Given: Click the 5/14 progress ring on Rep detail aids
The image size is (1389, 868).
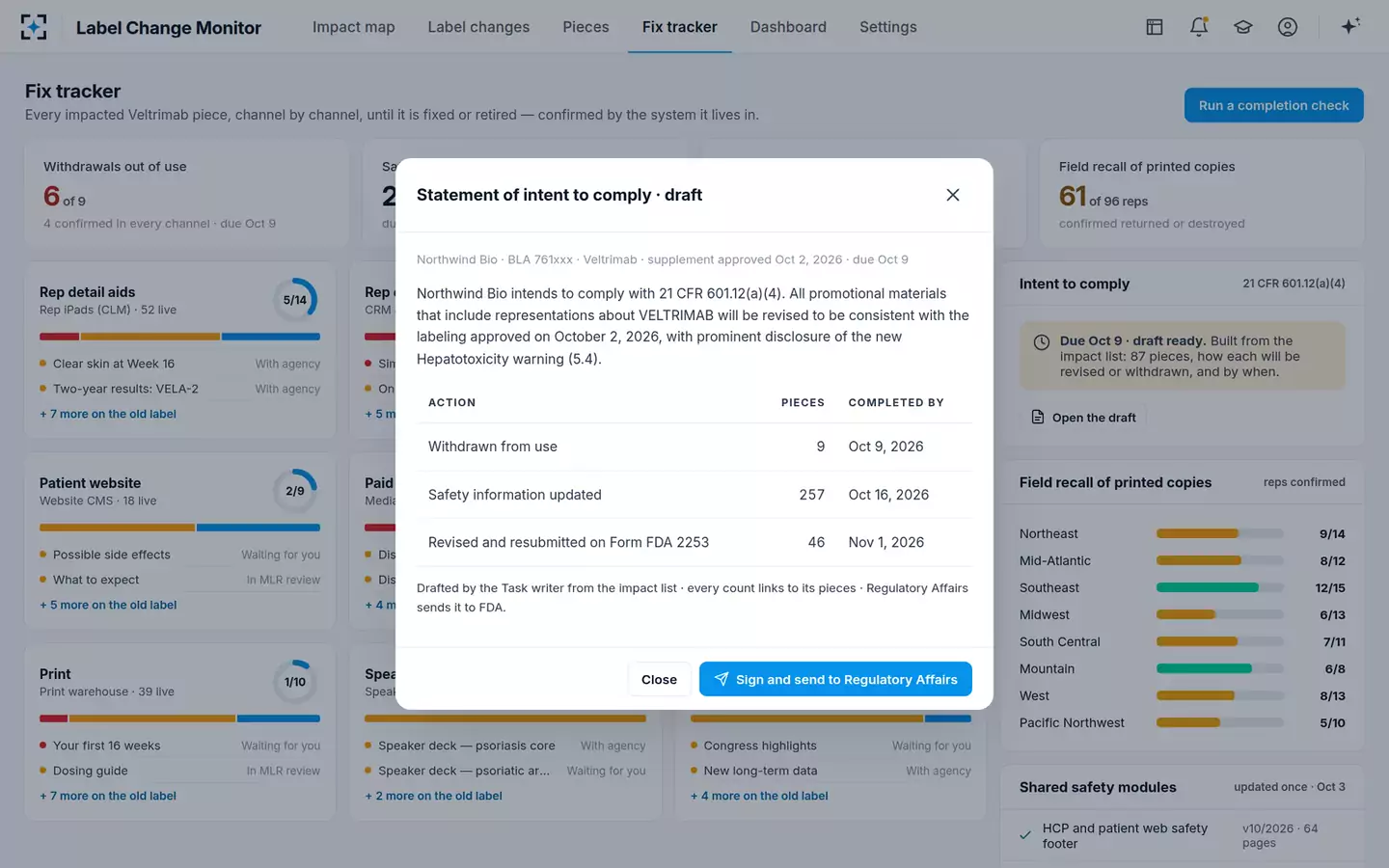Looking at the screenshot, I should click(x=295, y=300).
